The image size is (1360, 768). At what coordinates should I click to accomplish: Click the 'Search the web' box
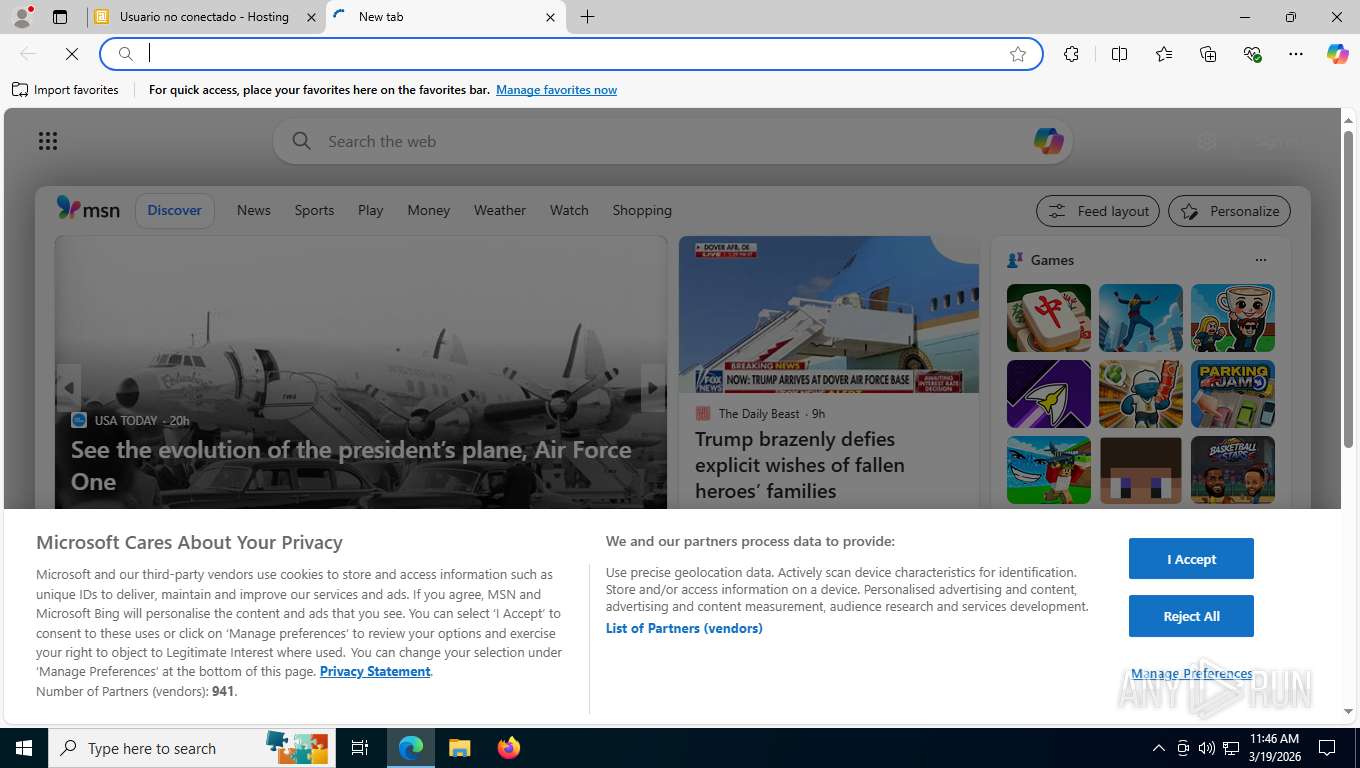(x=672, y=141)
